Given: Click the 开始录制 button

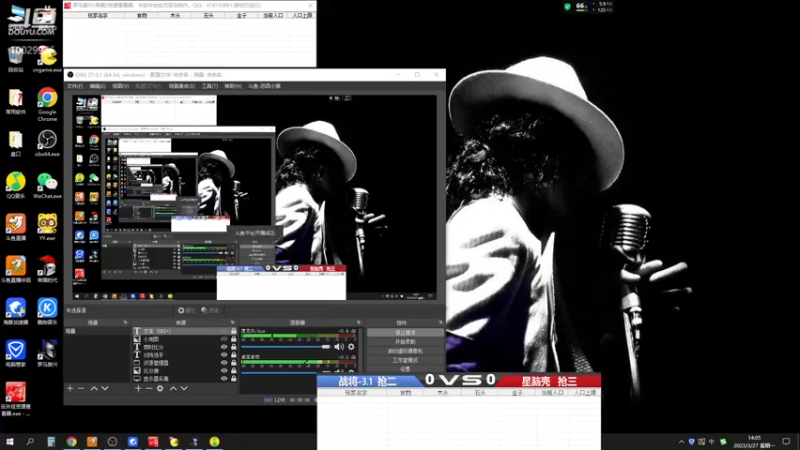Looking at the screenshot, I should point(405,342).
